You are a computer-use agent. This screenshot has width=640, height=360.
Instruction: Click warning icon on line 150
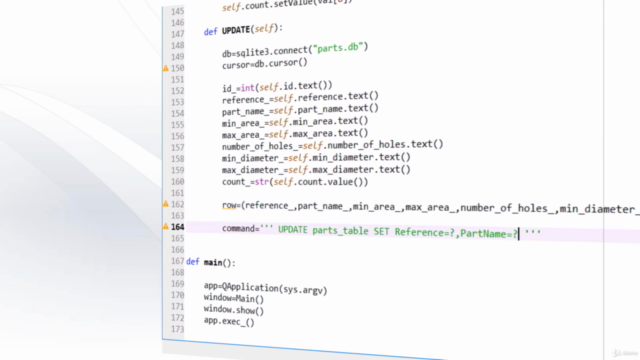[x=166, y=68]
